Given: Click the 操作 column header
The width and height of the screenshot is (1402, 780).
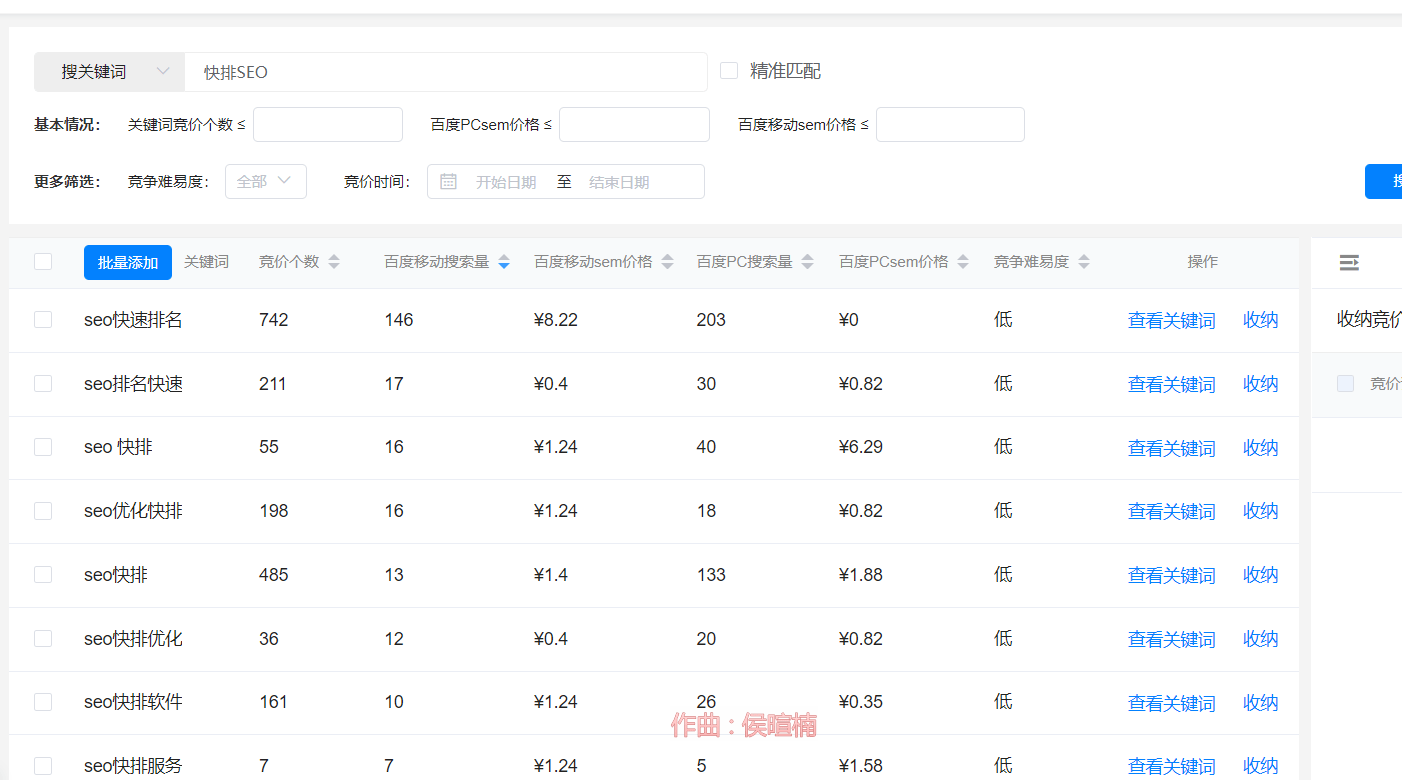Looking at the screenshot, I should click(1203, 262).
